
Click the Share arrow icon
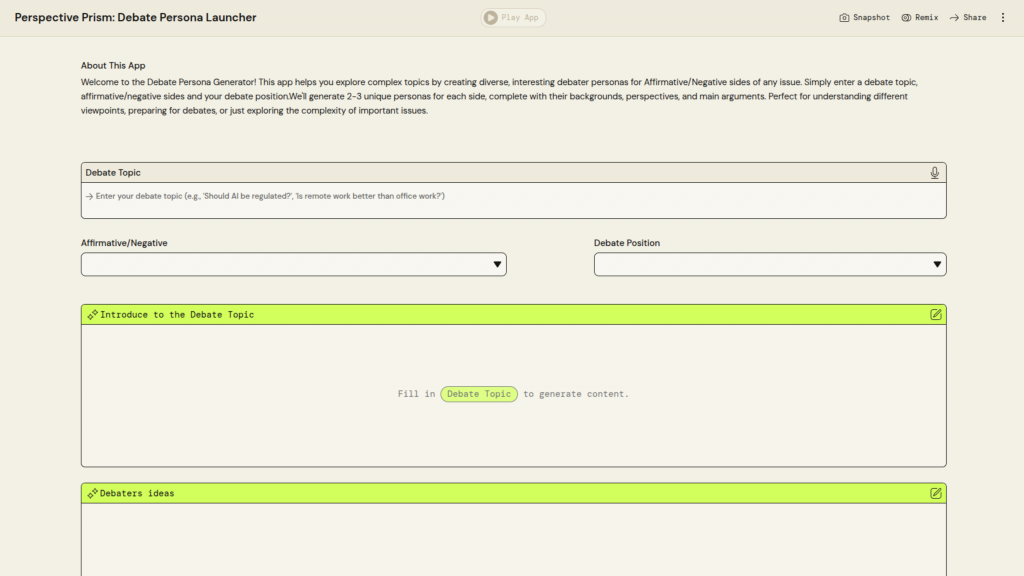pyautogui.click(x=954, y=18)
